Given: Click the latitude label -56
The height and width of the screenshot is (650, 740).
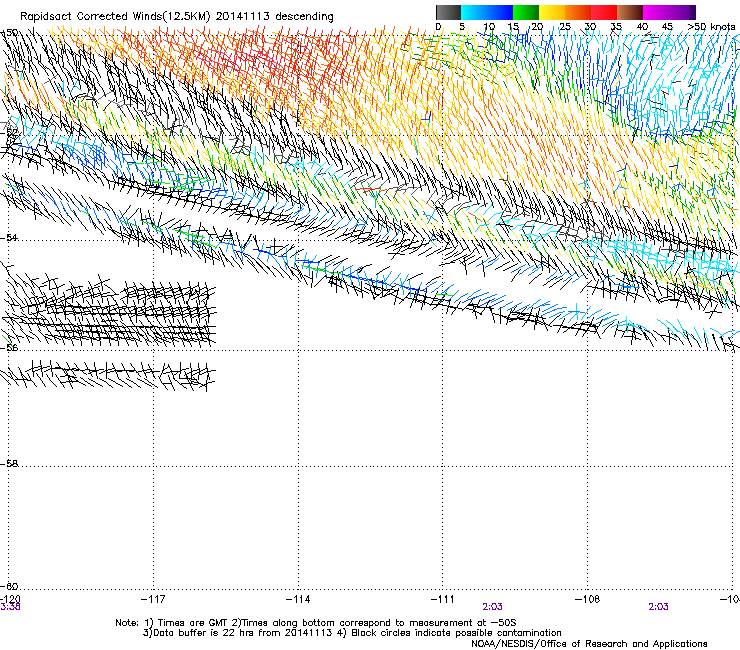Looking at the screenshot, I should tap(9, 347).
